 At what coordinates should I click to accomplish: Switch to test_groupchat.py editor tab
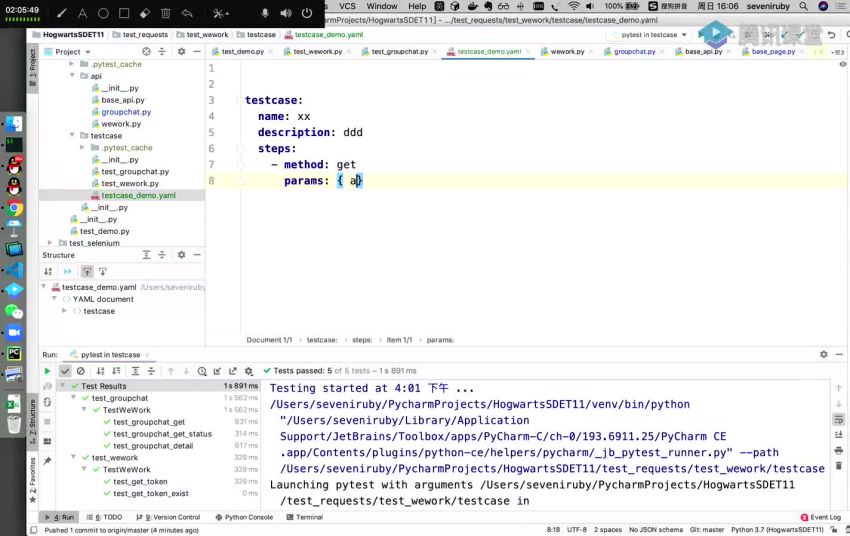tap(400, 51)
